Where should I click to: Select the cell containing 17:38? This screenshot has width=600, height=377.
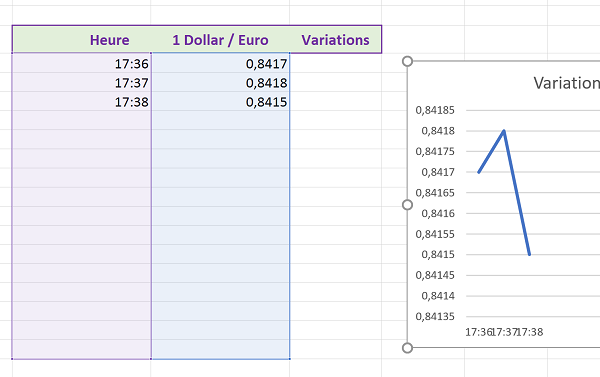[x=82, y=102]
